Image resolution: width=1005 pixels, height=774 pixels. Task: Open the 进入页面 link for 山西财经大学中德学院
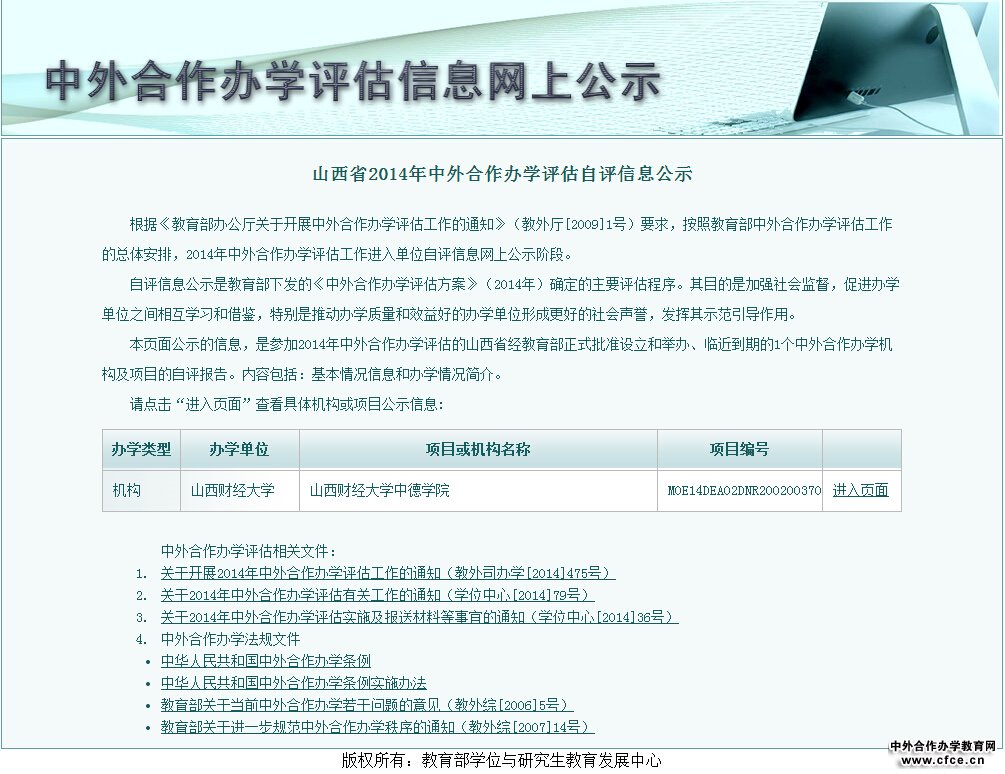[x=860, y=490]
